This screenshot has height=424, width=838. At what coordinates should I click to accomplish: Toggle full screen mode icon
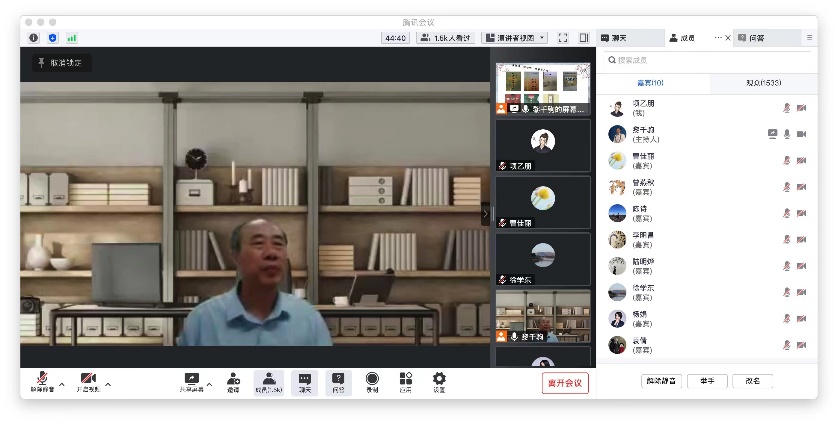pos(563,38)
